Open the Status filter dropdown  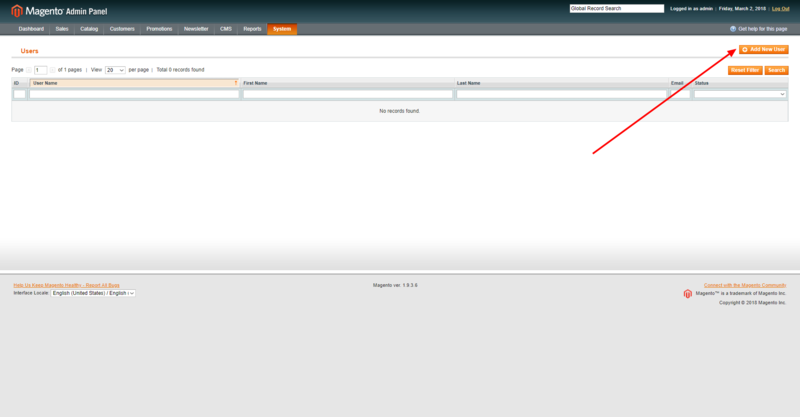(x=740, y=94)
